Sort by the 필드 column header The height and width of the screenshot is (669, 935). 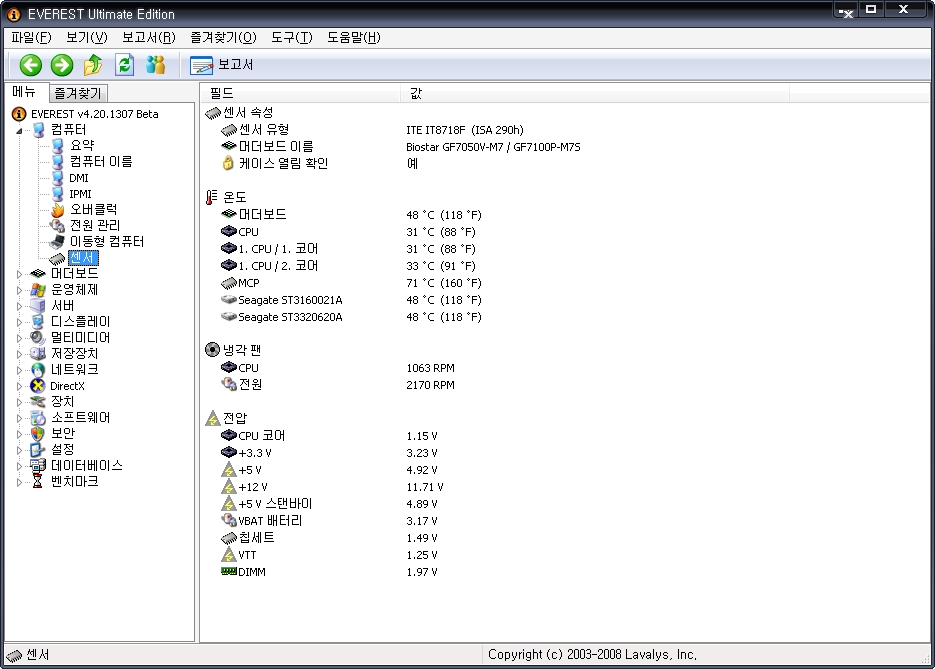301,93
